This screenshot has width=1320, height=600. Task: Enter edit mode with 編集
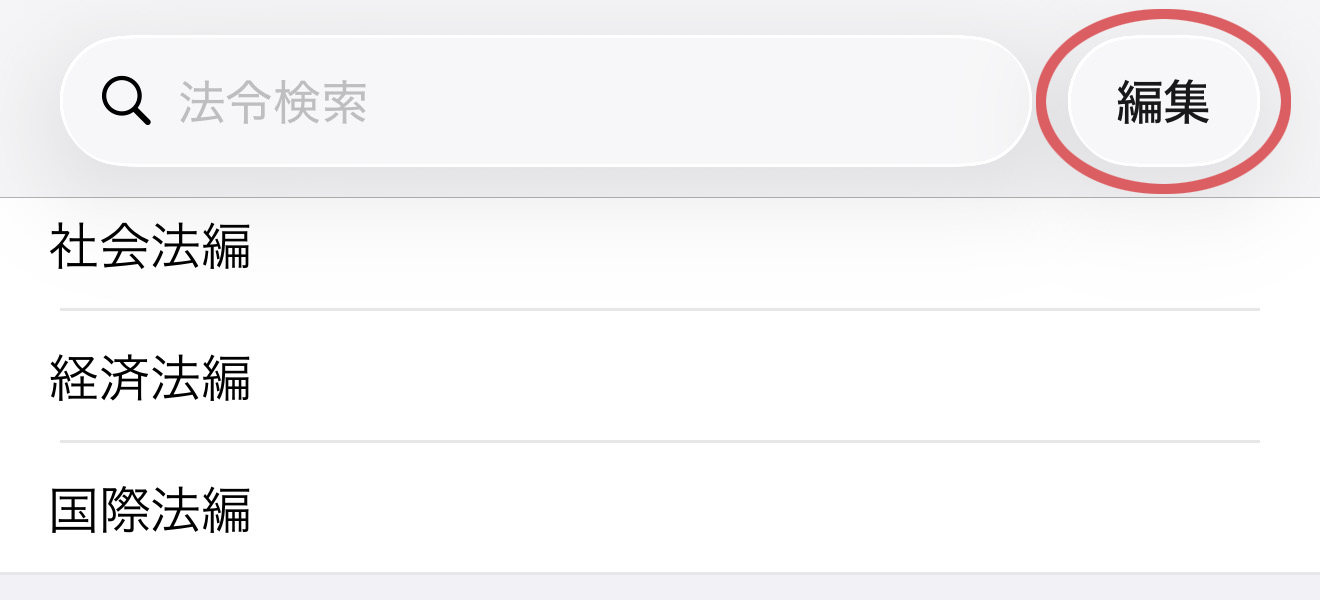click(1163, 102)
